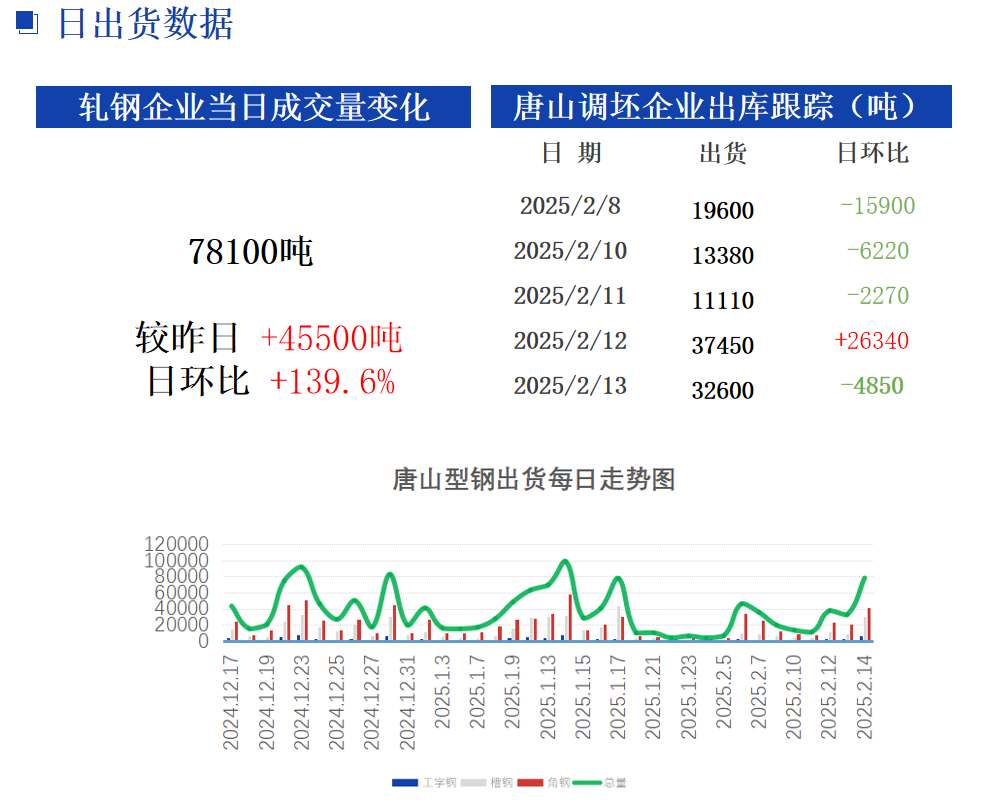Click the red 角钢 legend marker
Screen dimensions: 984x808
(x=531, y=783)
